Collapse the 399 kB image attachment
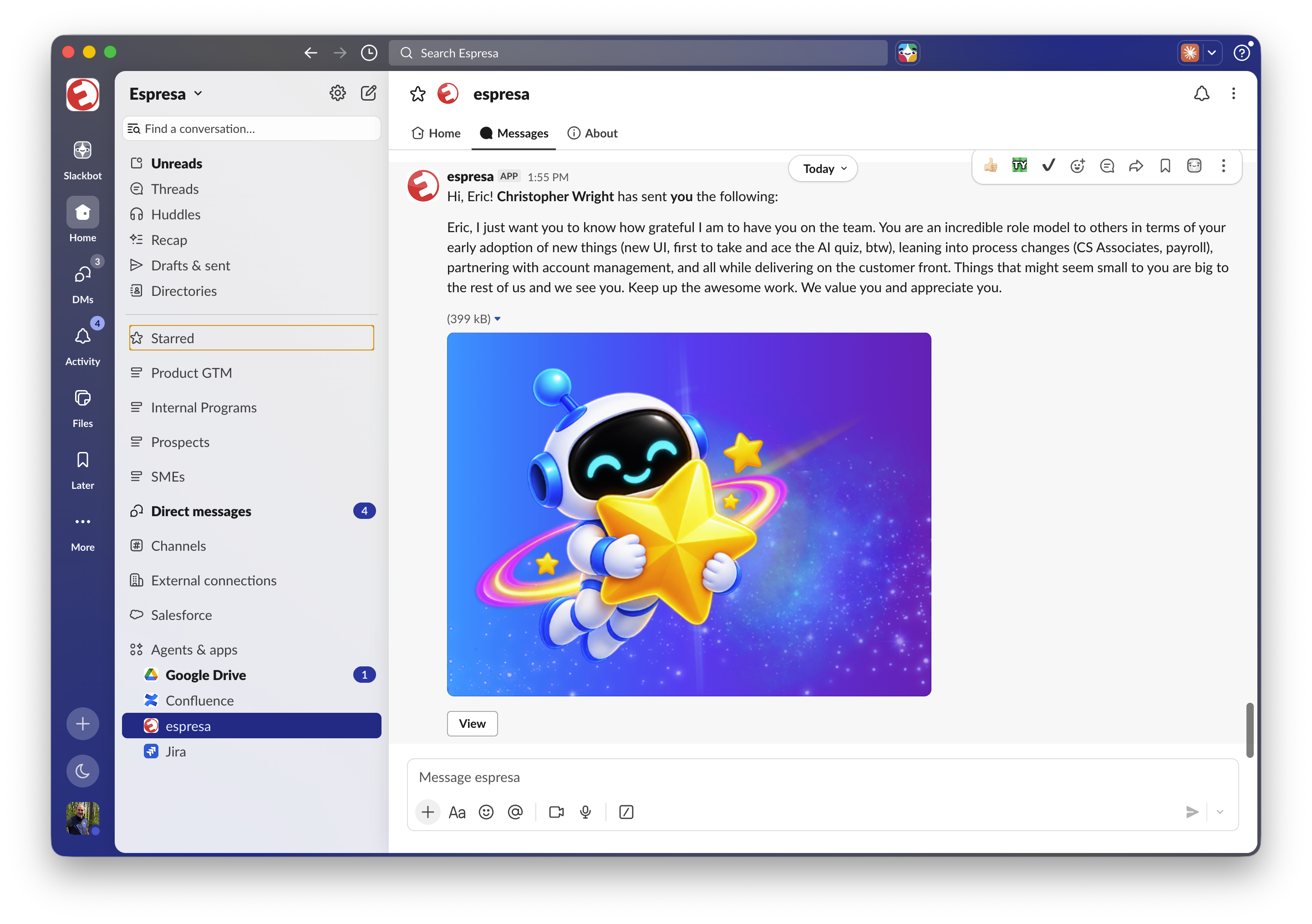 pos(497,319)
